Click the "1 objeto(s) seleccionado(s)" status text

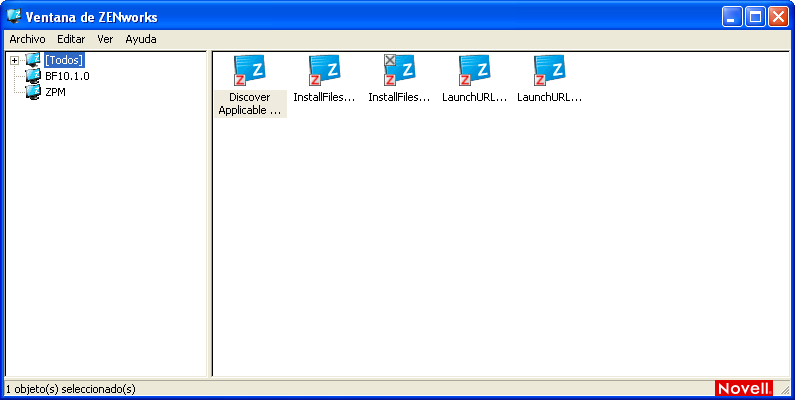[71, 389]
